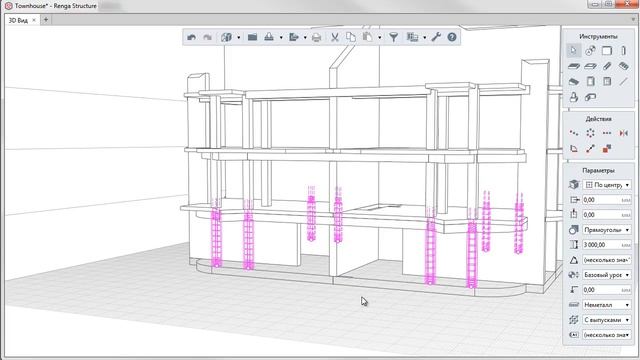Open the bottom '(несколько знач' mark dropdown
The image size is (640, 360).
point(607,335)
